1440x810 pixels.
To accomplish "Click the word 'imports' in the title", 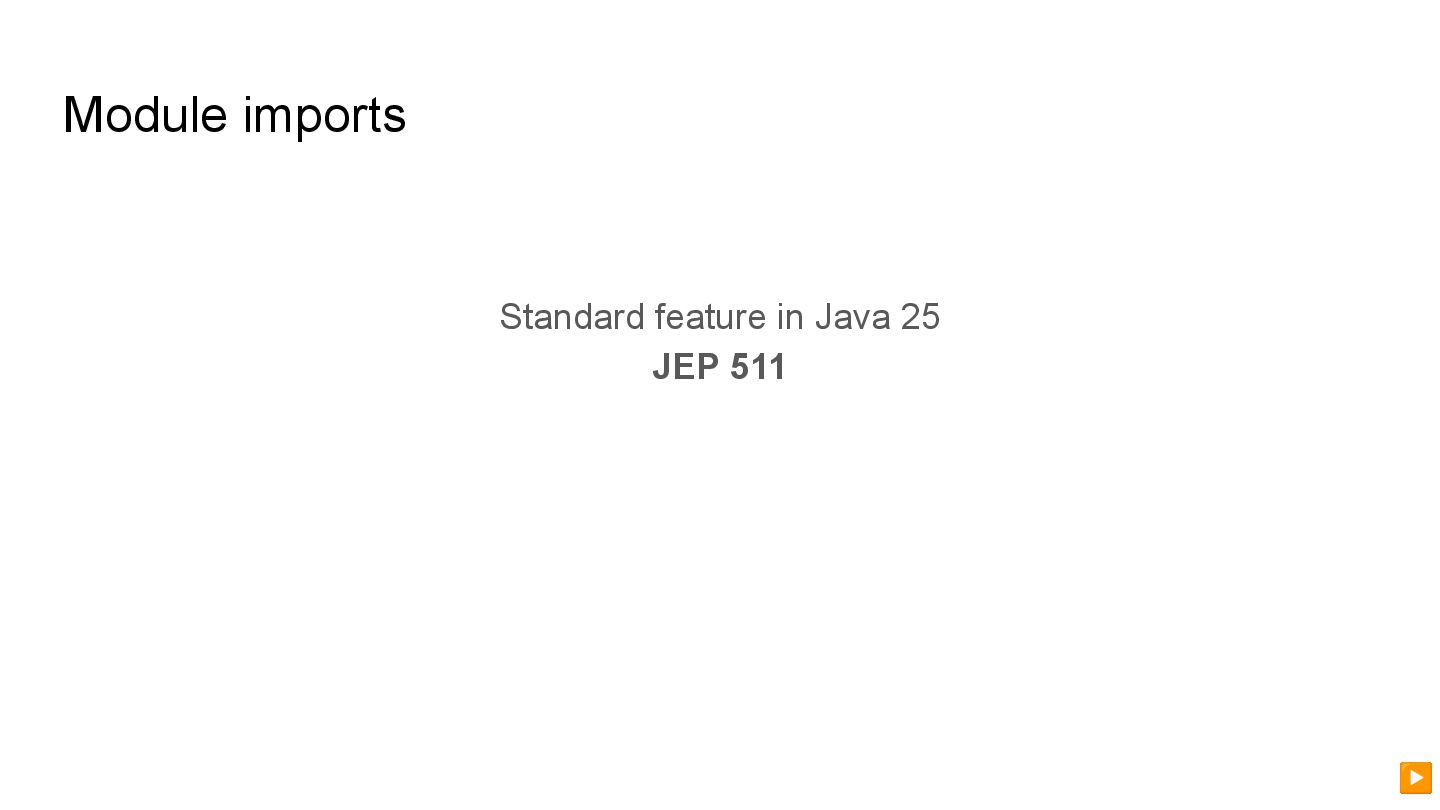I will (324, 117).
